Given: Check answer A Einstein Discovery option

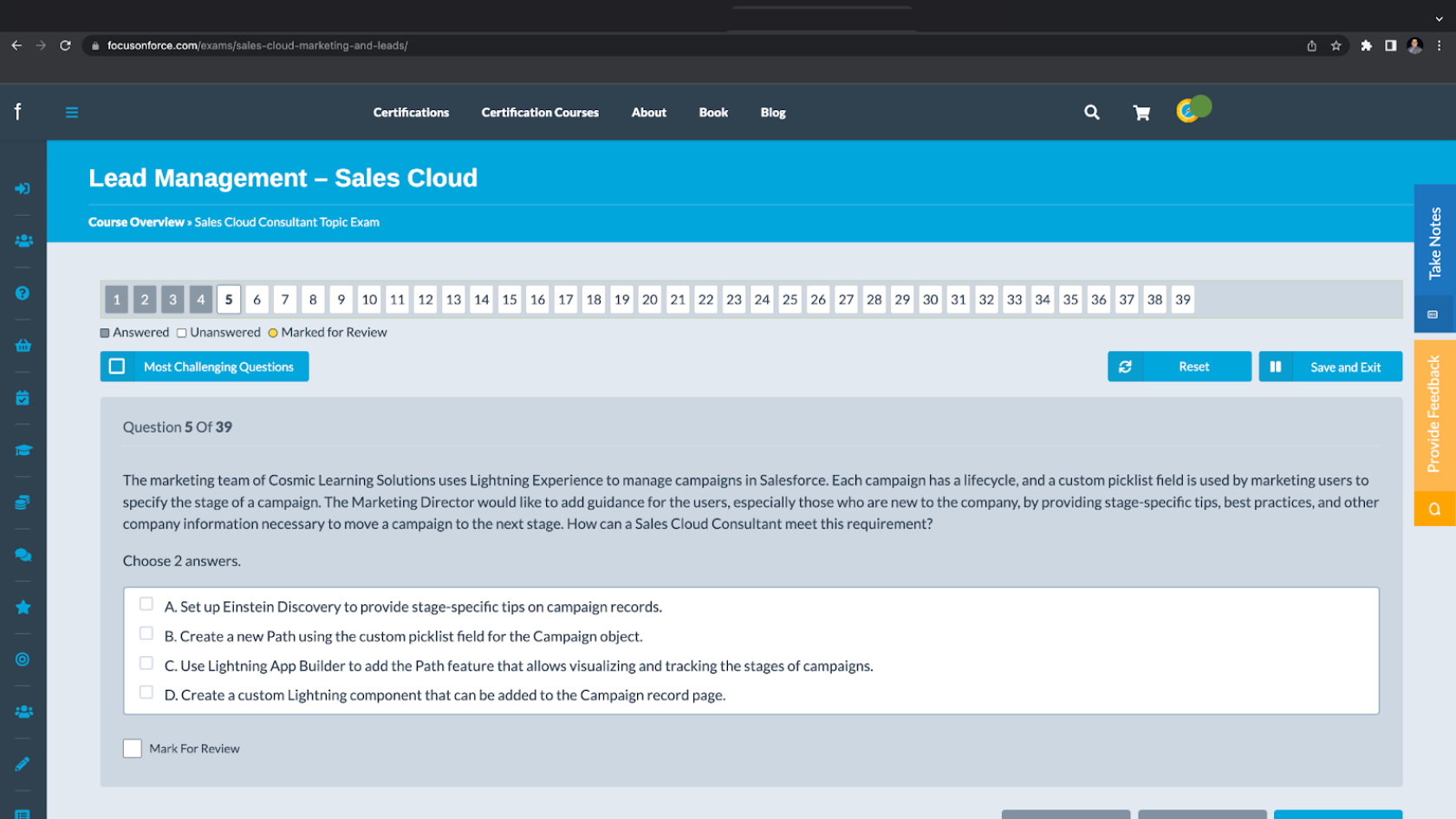Looking at the screenshot, I should [x=146, y=604].
